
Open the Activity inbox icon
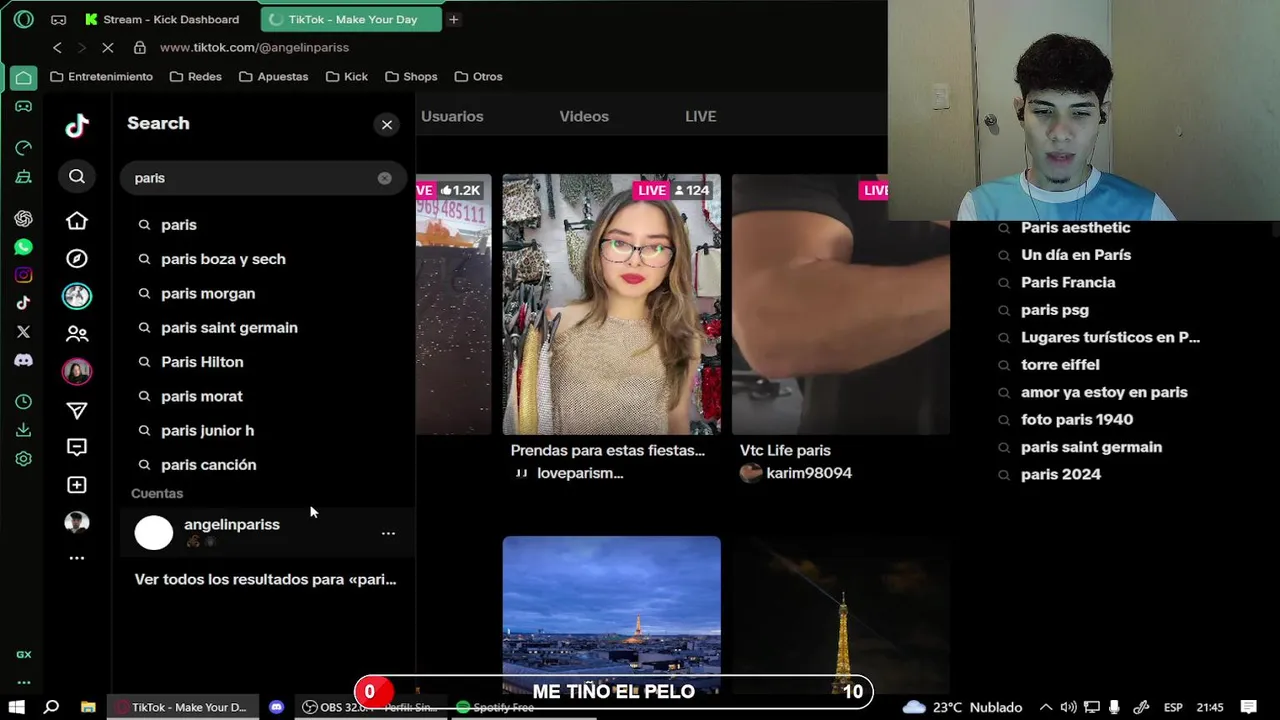pyautogui.click(x=77, y=447)
